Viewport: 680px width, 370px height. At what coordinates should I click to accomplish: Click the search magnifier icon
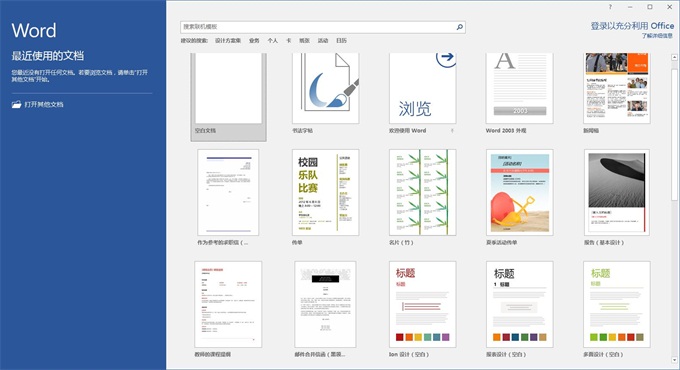pyautogui.click(x=460, y=27)
